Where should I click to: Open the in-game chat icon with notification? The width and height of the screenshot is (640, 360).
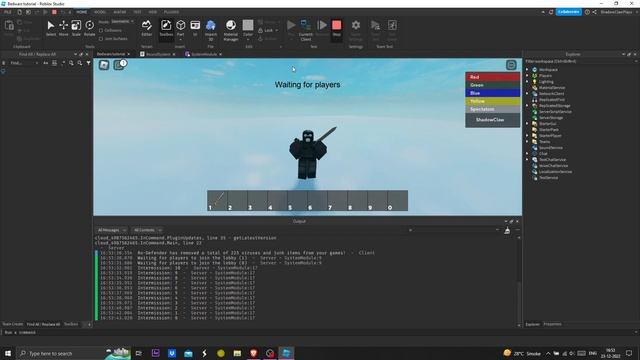tap(119, 64)
